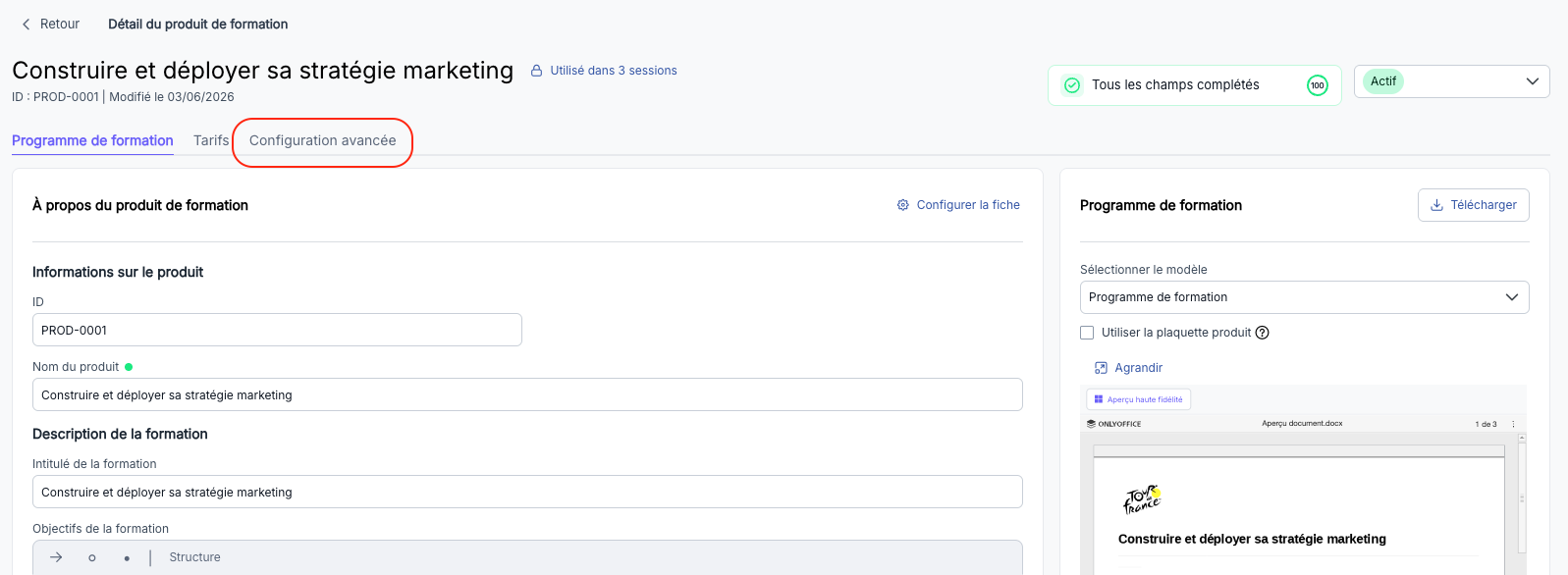1568x575 pixels.
Task: Switch to the Tarifs tab
Action: tap(211, 140)
